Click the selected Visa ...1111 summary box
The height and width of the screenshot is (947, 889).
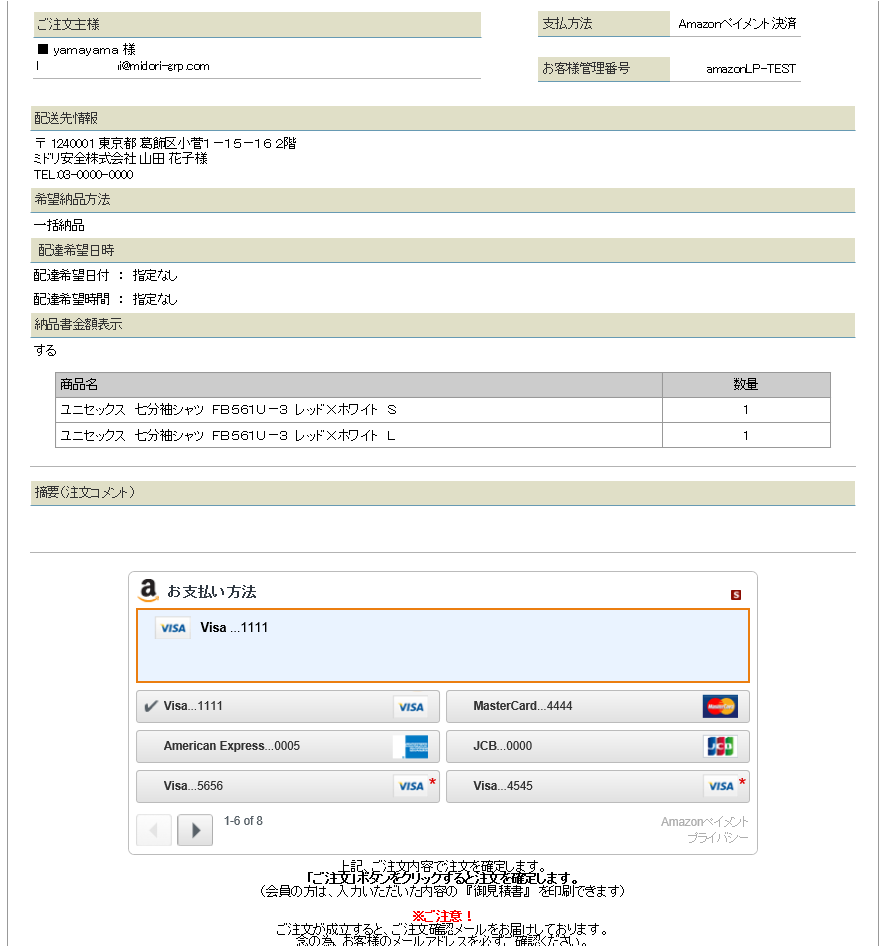click(x=442, y=645)
